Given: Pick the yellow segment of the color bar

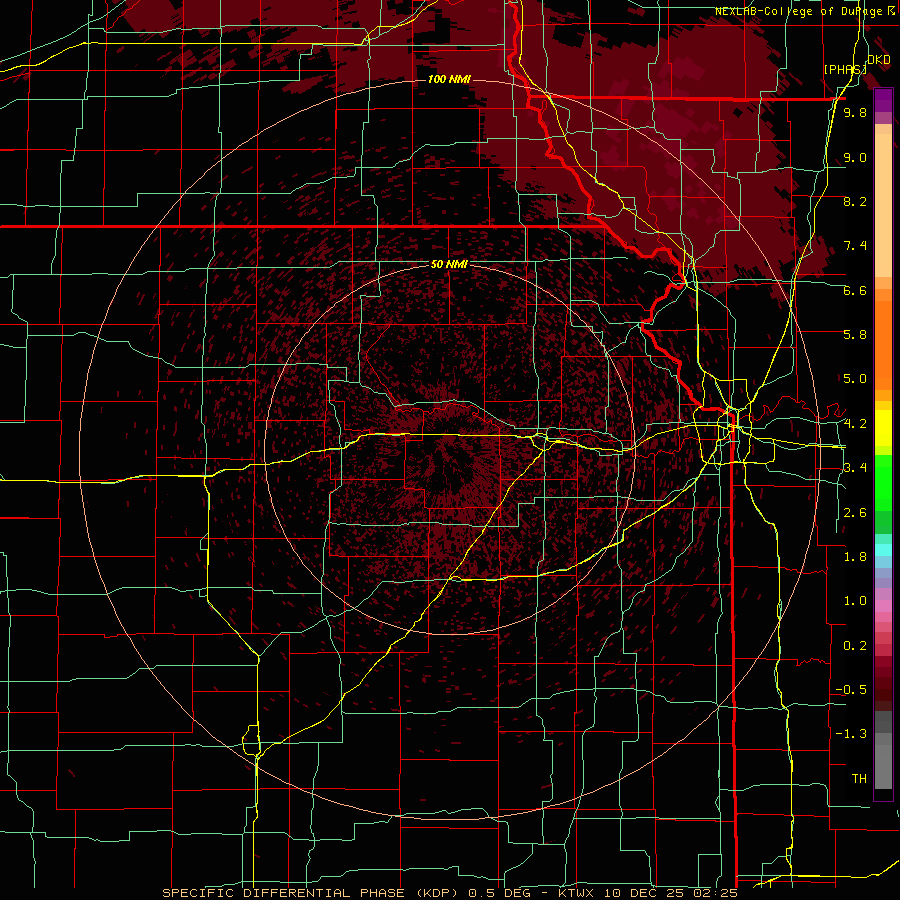Looking at the screenshot, I should pyautogui.click(x=883, y=428).
